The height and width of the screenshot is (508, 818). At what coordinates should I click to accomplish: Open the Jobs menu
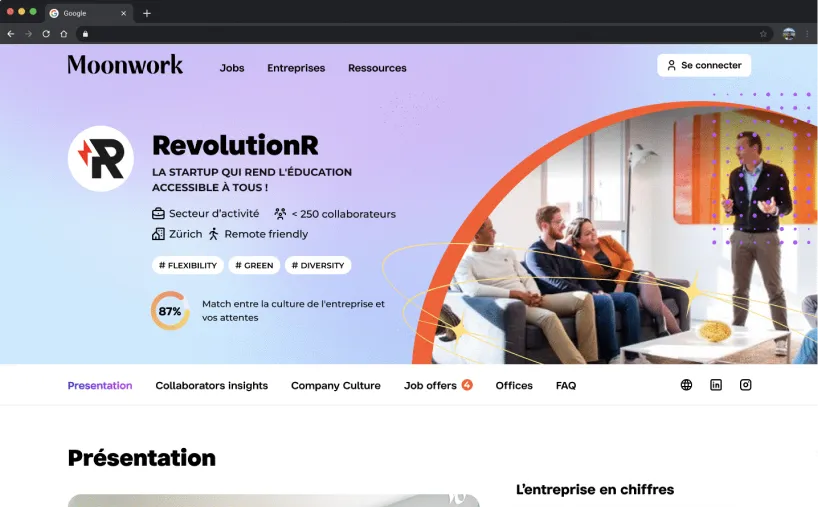point(232,68)
